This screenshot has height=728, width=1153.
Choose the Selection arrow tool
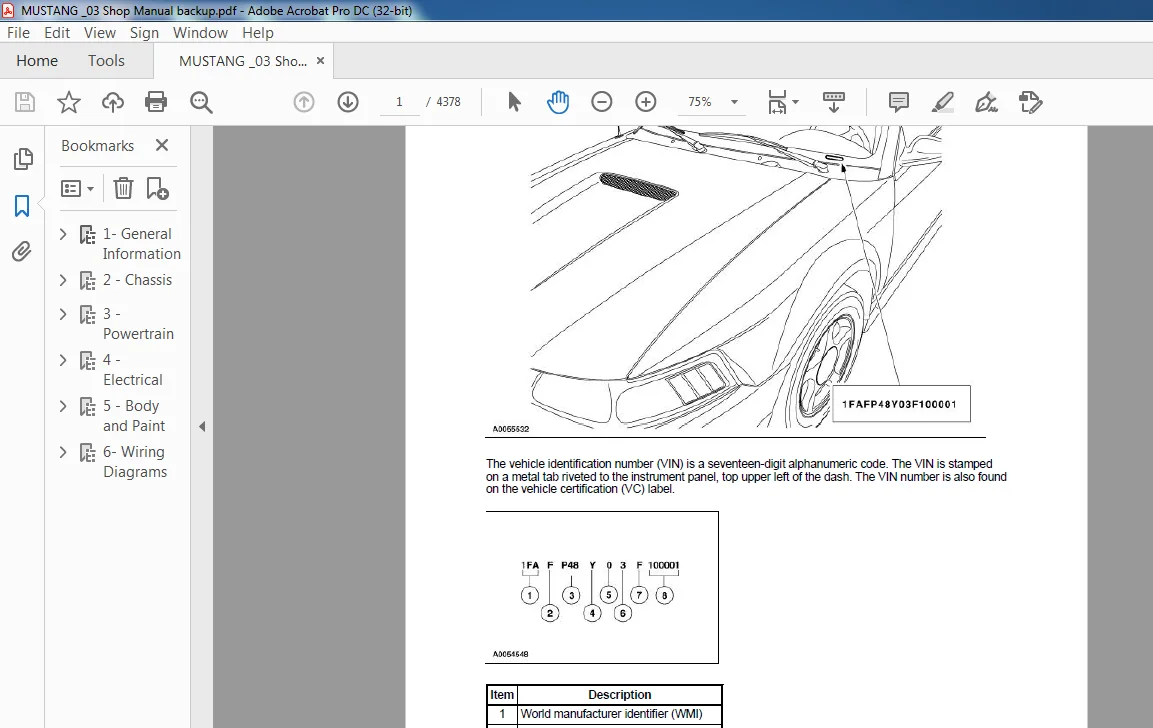click(x=514, y=101)
